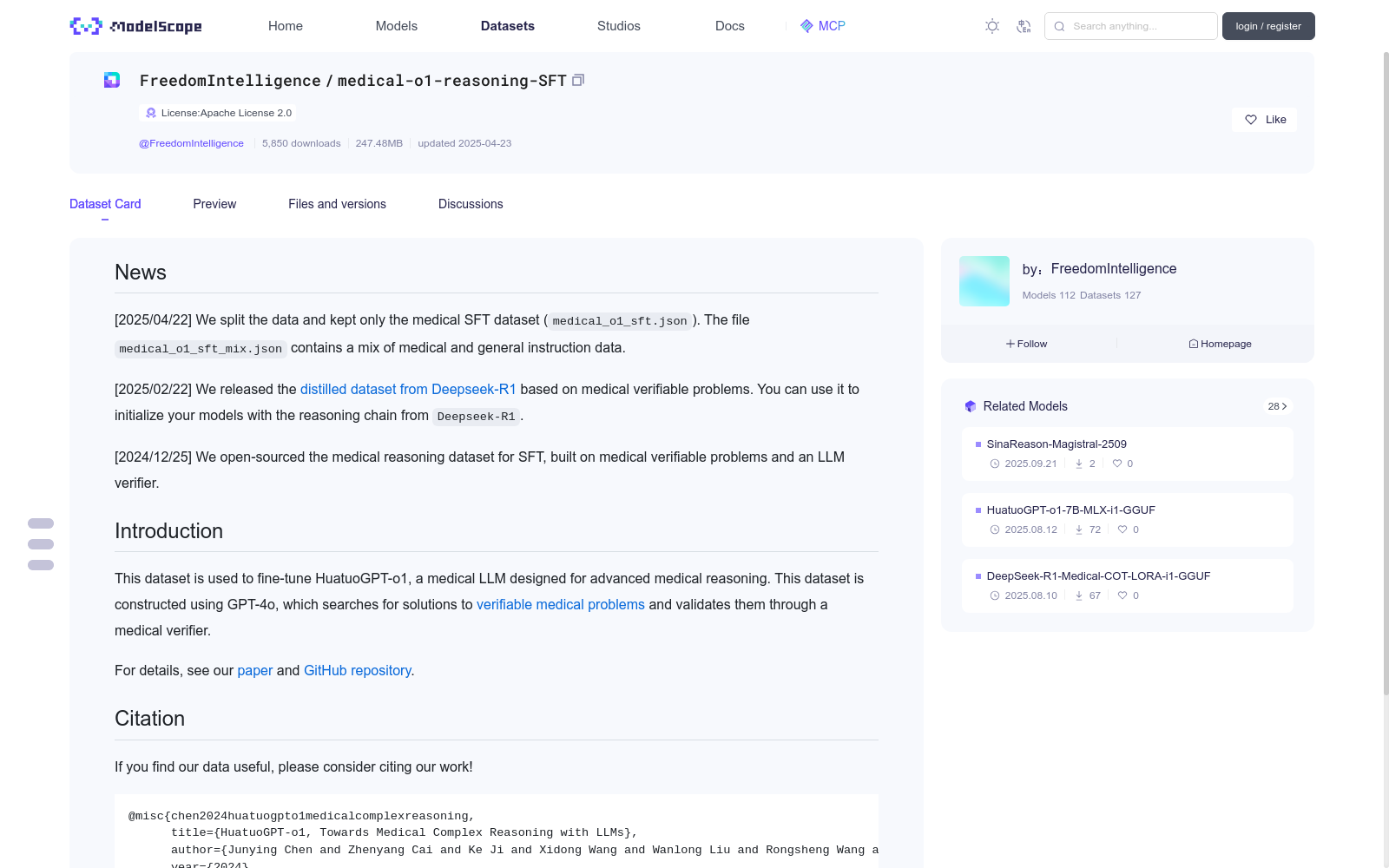Click the search magnifier icon

[x=1059, y=26]
